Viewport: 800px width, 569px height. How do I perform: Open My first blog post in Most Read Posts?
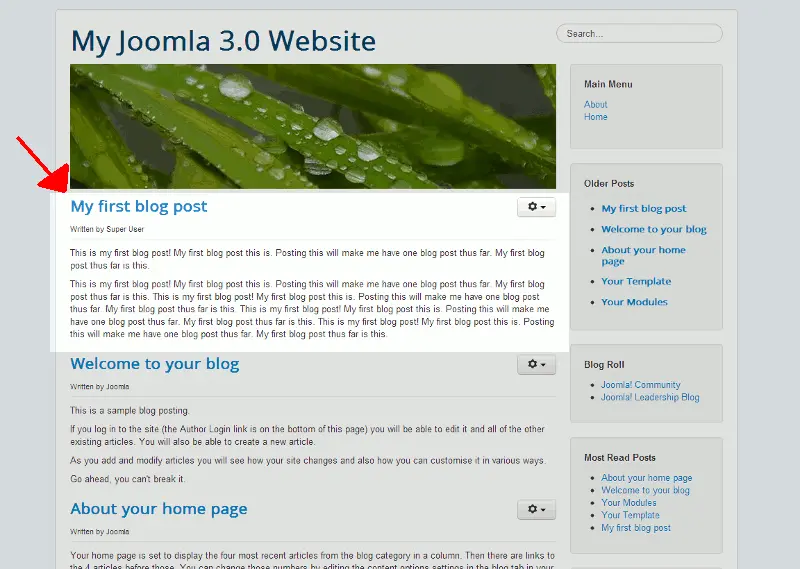(636, 528)
